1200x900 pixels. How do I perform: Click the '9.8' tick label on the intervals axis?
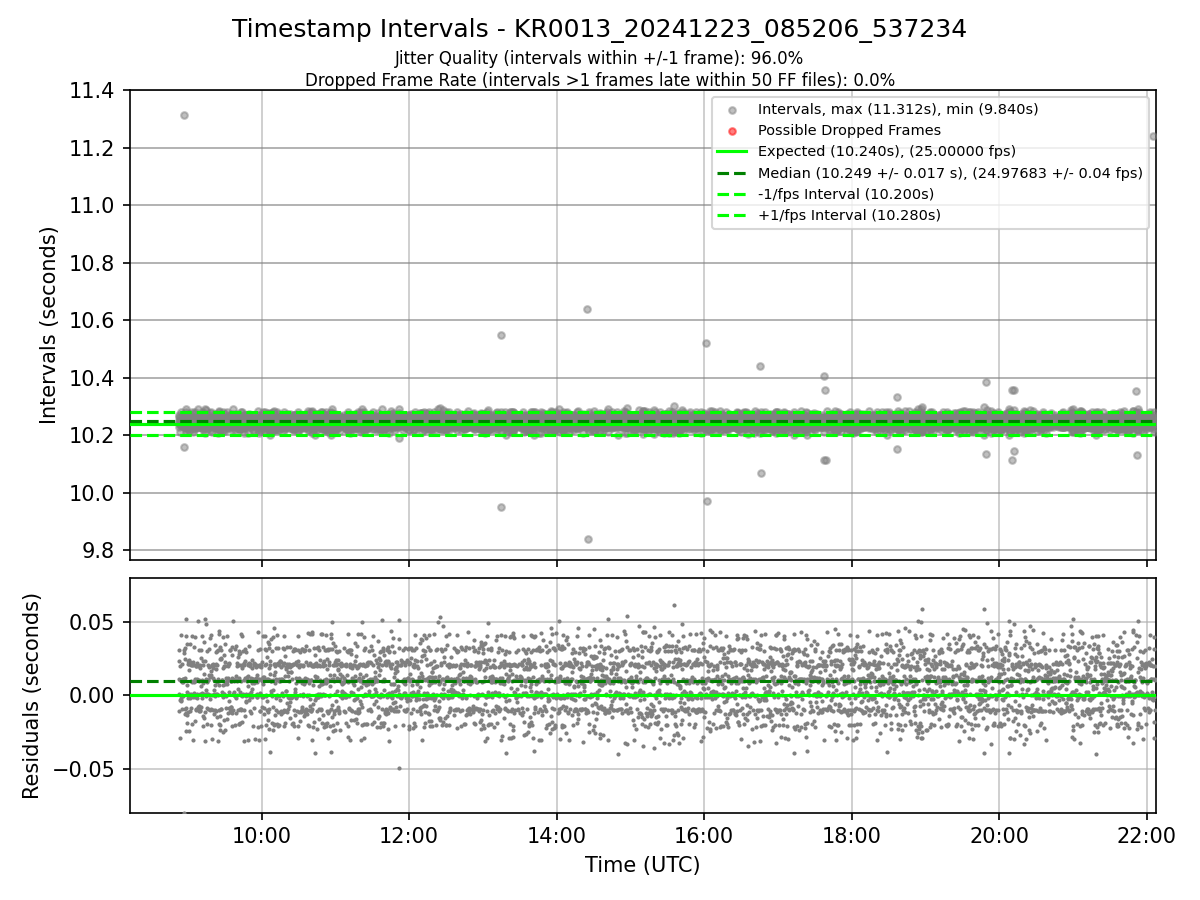click(100, 551)
